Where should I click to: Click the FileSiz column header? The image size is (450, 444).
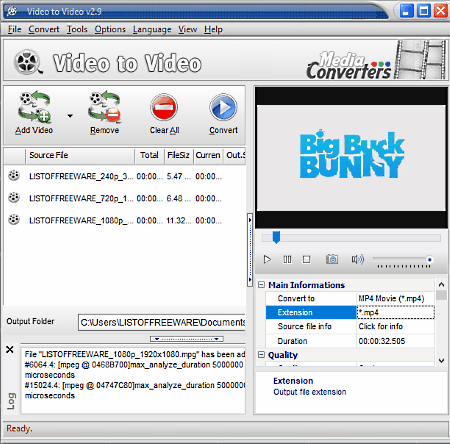coord(179,155)
